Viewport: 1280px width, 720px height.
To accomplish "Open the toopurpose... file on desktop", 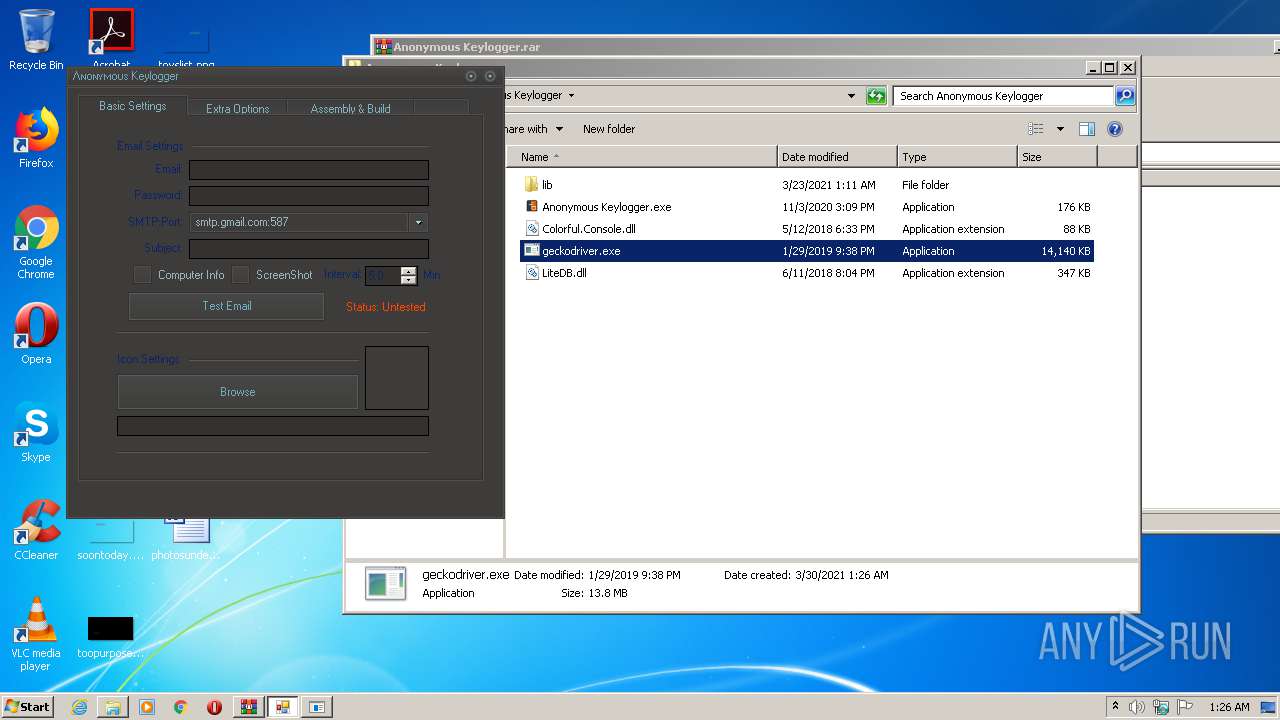I will 110,638.
